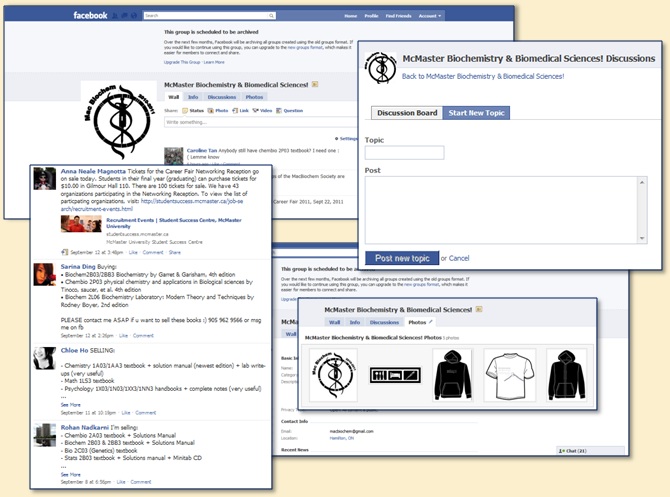This screenshot has width=670, height=497.
Task: Click Back to McMaster Biochemistry & Biomedical Sciences!
Action: [x=483, y=76]
